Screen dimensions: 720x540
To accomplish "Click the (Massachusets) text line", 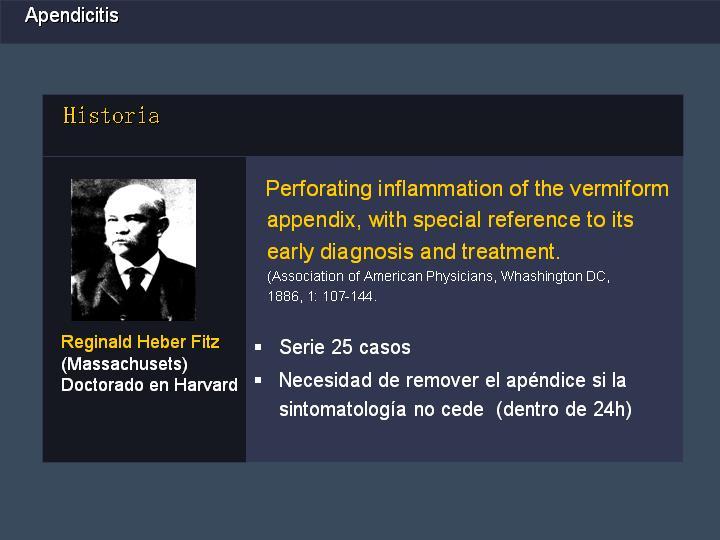I will [124, 364].
